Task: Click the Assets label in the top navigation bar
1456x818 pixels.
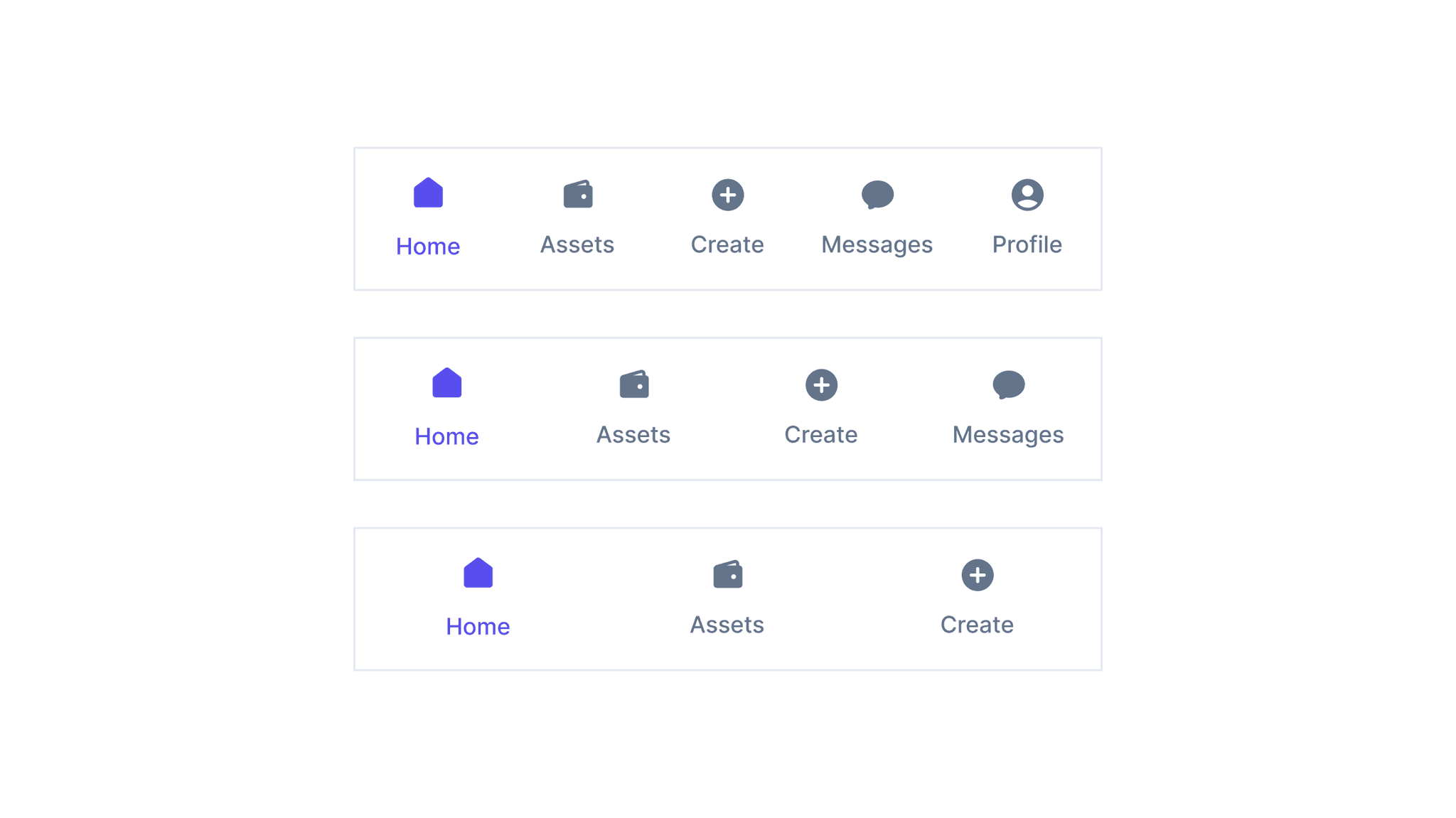Action: click(577, 244)
